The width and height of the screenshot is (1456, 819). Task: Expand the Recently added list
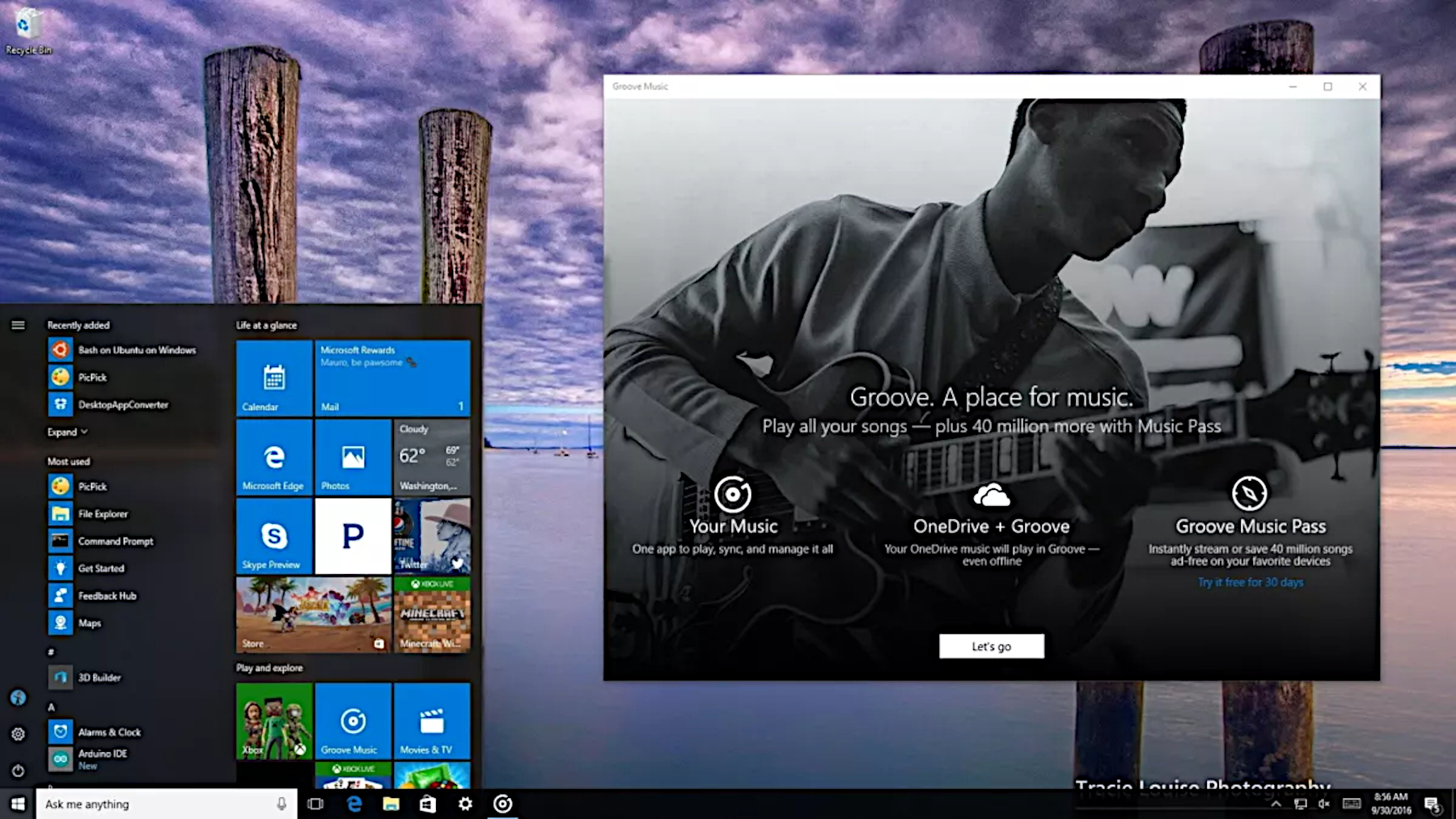pyautogui.click(x=67, y=432)
